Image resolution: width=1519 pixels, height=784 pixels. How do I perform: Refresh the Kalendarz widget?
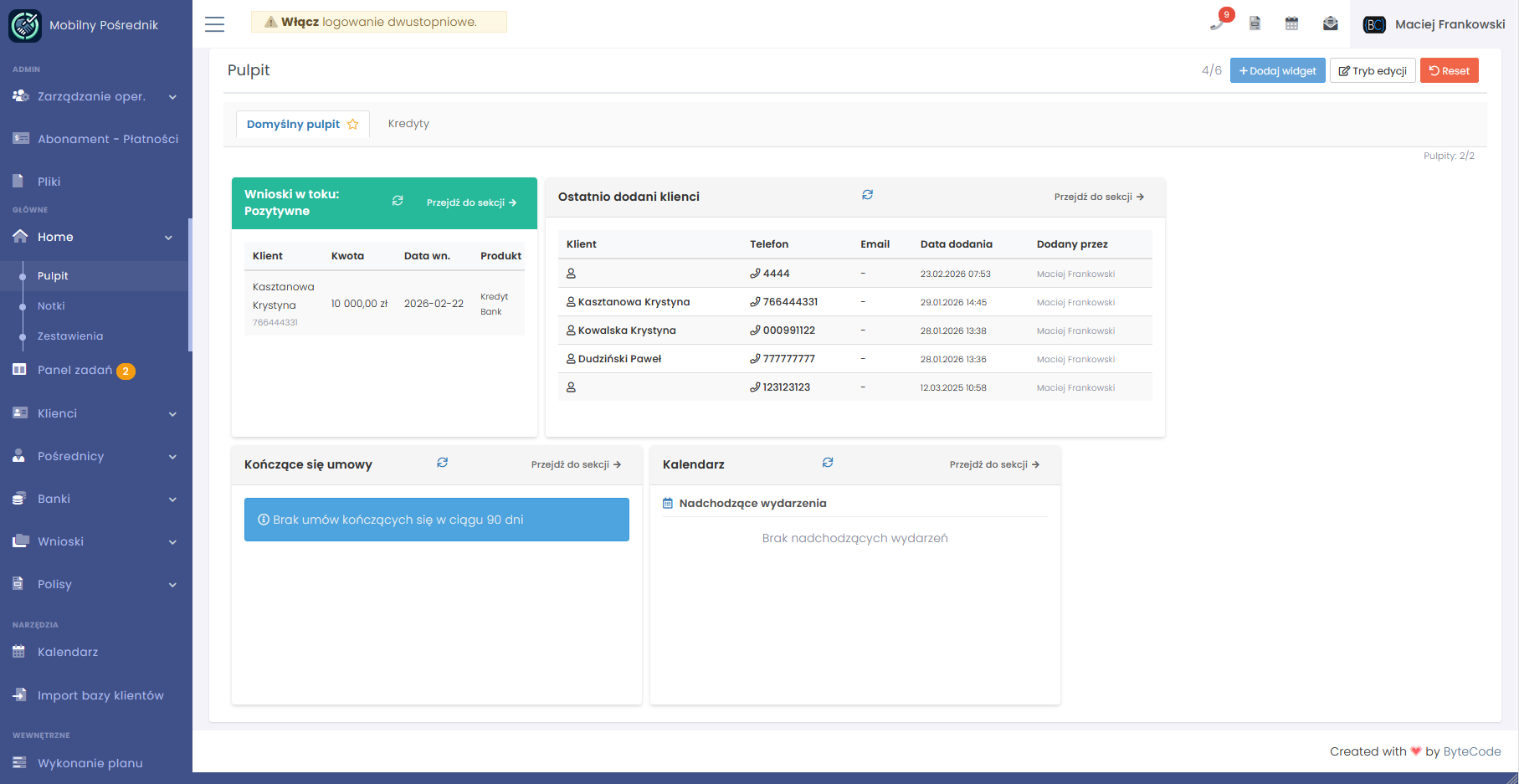coord(828,463)
